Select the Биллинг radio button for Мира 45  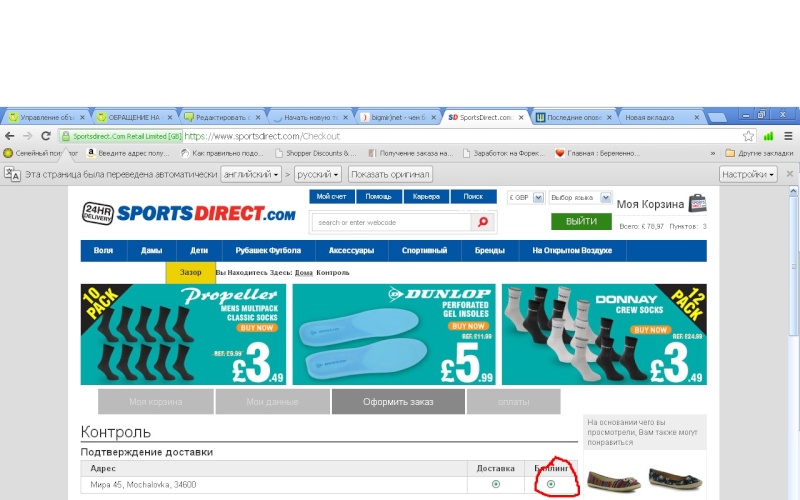pos(551,484)
